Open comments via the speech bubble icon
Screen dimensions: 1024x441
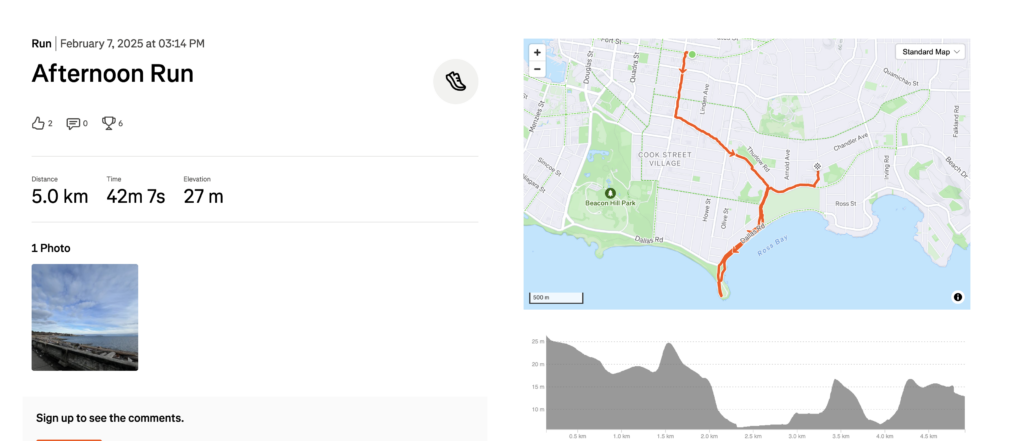(x=73, y=123)
